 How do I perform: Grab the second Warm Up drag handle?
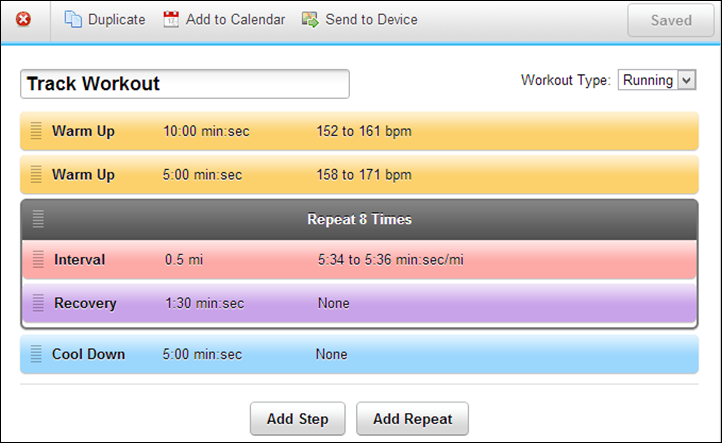(x=36, y=175)
